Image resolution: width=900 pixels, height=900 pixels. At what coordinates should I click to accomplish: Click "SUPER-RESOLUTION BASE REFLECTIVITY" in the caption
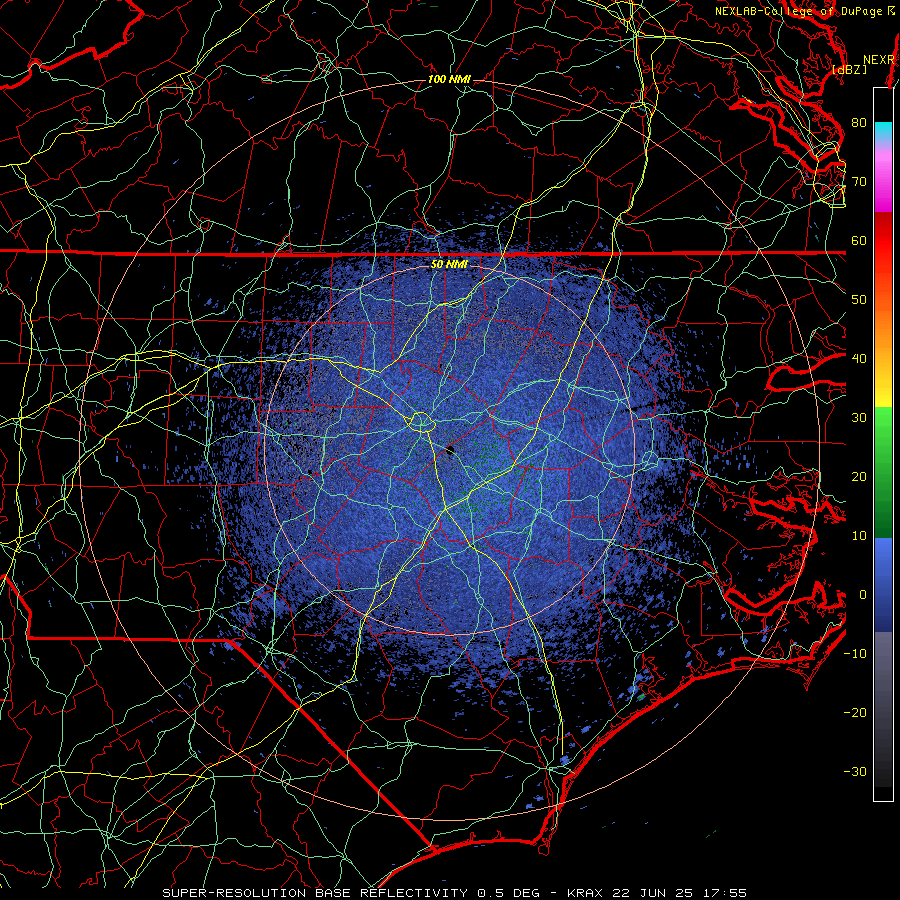(x=315, y=893)
